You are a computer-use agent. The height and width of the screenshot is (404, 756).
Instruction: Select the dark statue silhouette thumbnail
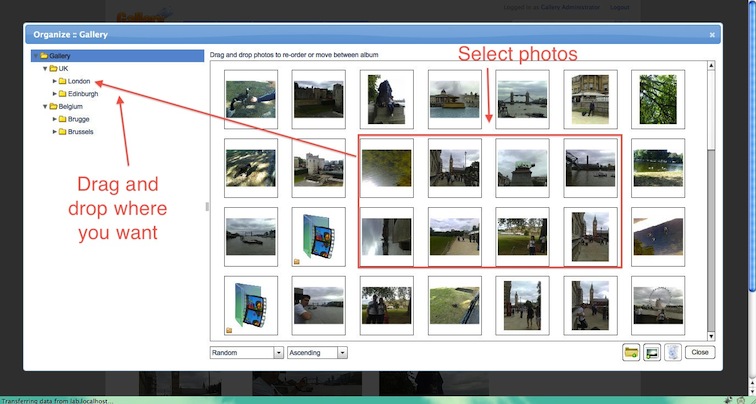pos(387,99)
